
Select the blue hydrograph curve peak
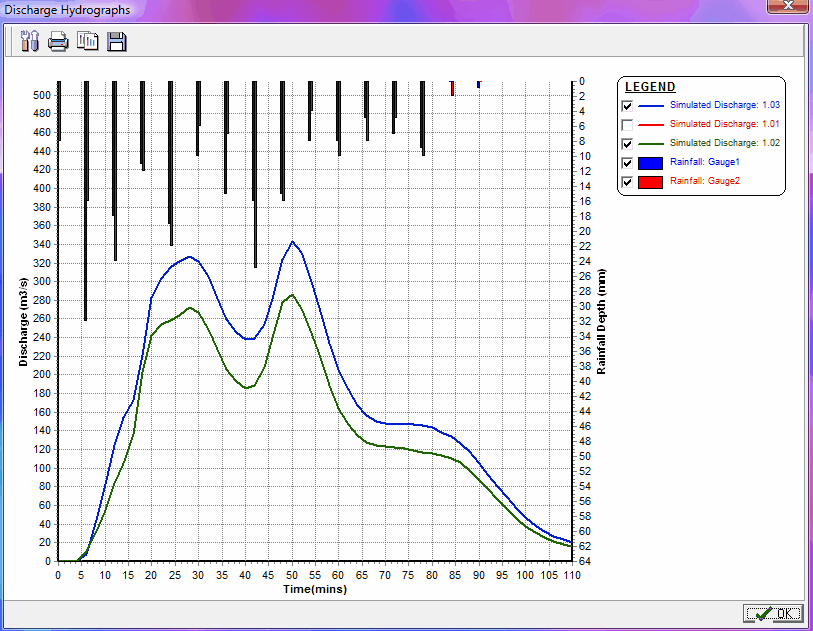(x=291, y=243)
